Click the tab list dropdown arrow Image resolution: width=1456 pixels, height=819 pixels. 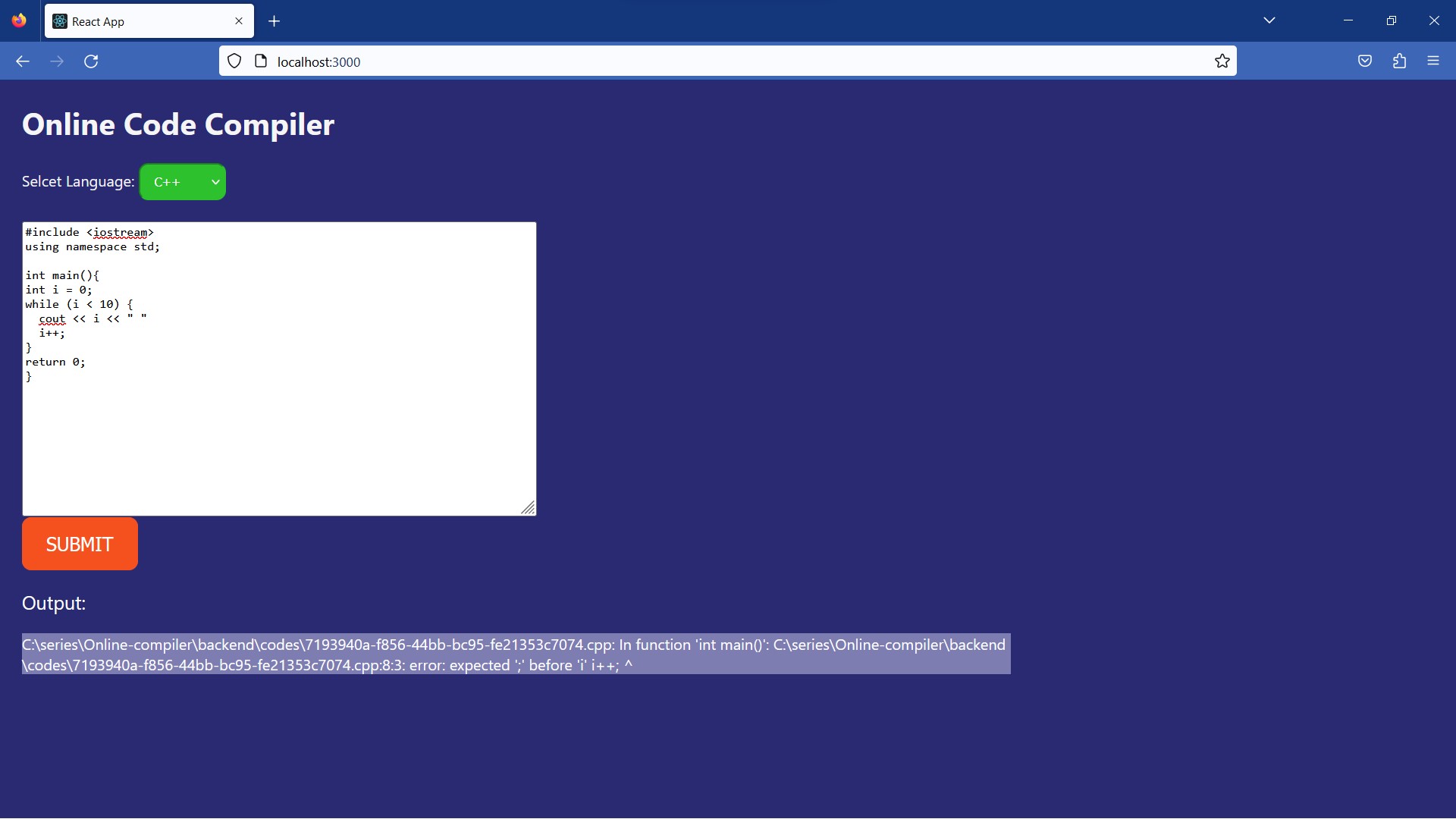[x=1269, y=20]
